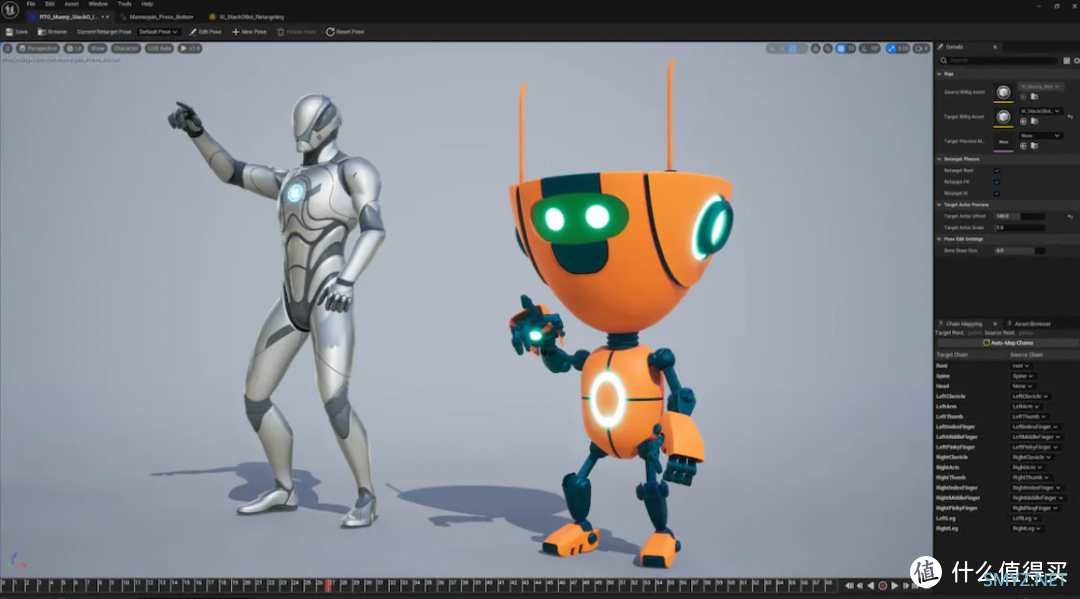1080x599 pixels.
Task: Open the Default Pose dropdown
Action: pyautogui.click(x=158, y=32)
